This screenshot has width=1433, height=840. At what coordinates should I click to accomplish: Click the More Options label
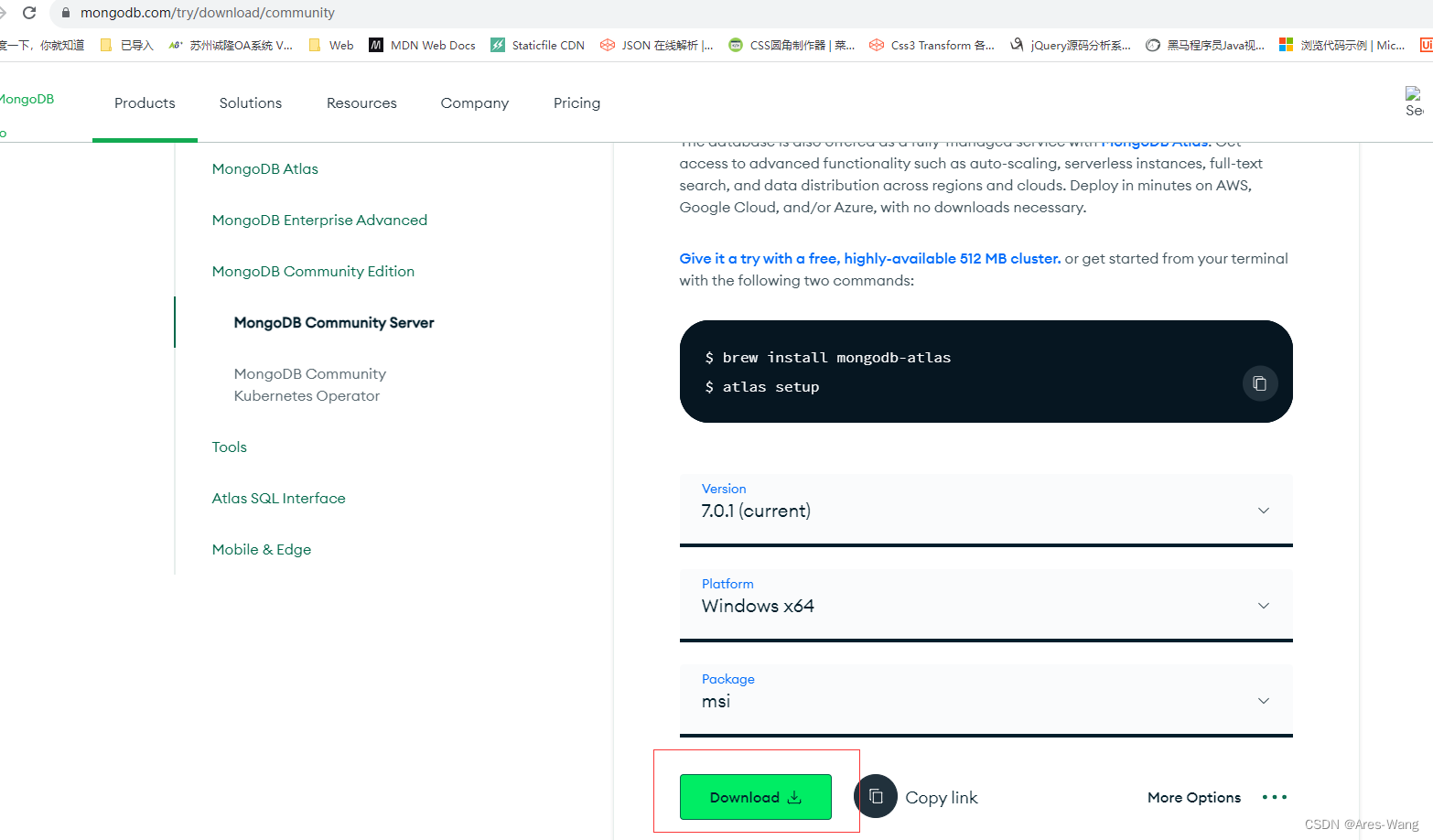[1194, 798]
